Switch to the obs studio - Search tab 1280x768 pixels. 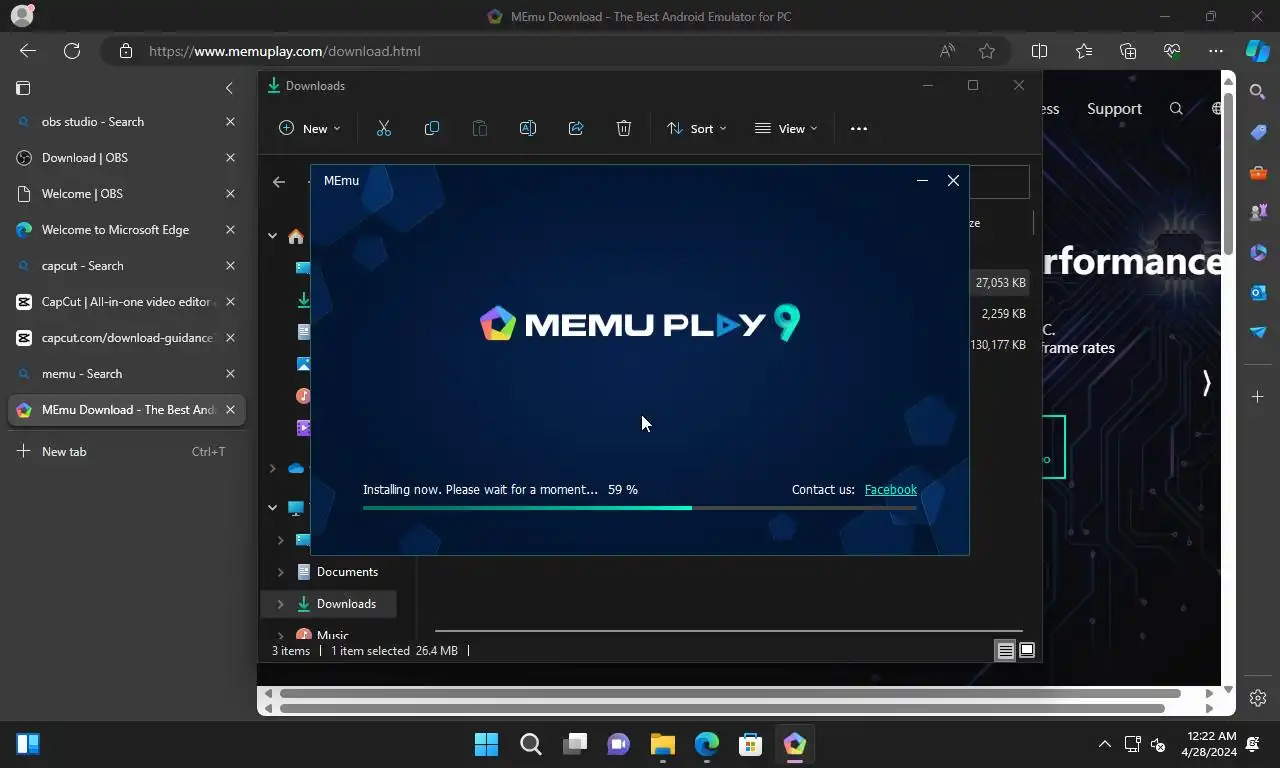pyautogui.click(x=126, y=122)
